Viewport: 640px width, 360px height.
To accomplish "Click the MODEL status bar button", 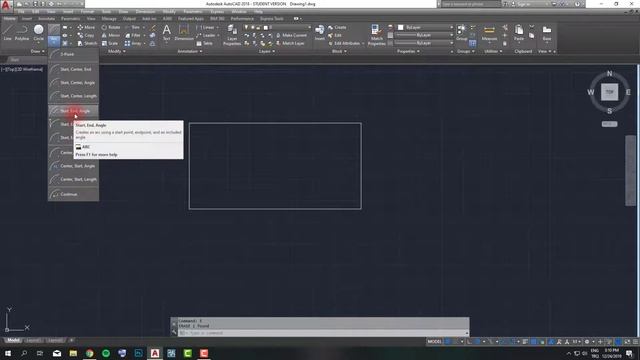I will 435,342.
